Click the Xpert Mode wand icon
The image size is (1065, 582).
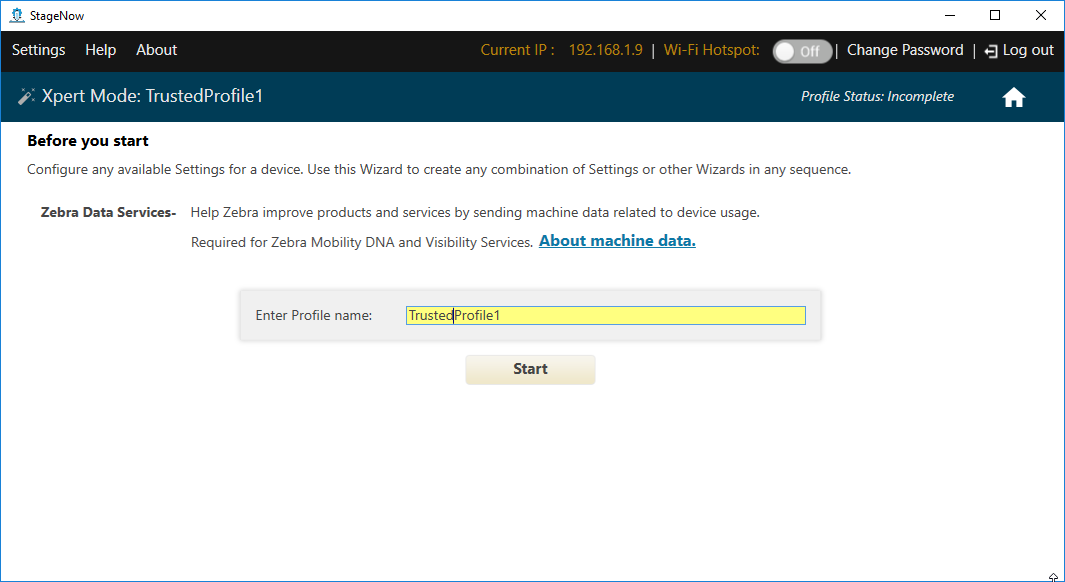click(x=25, y=97)
